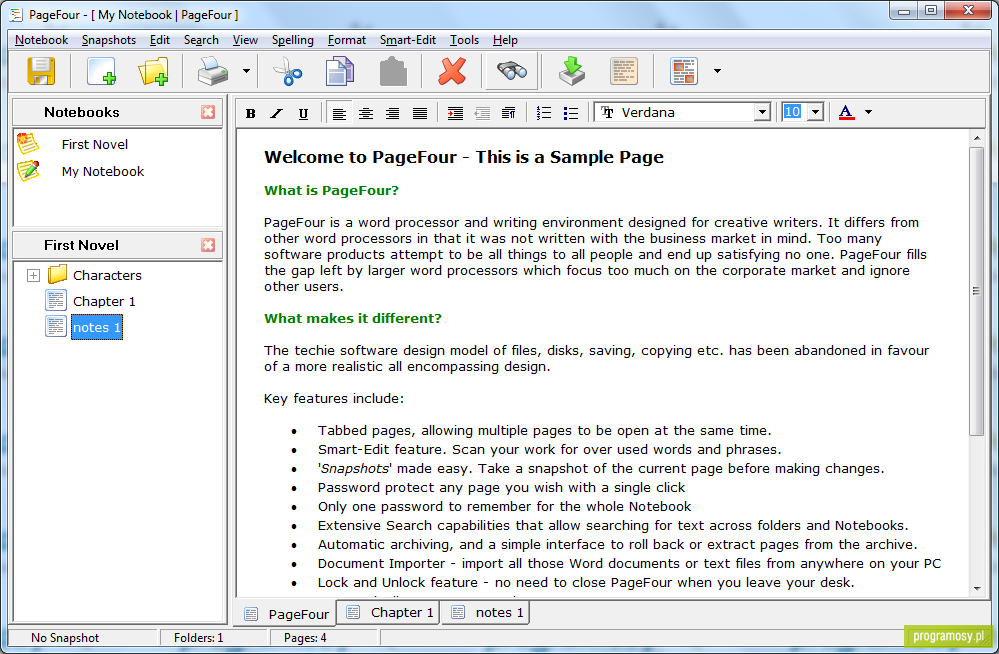The width and height of the screenshot is (999, 654).
Task: Open the Smart-Edit menu
Action: pos(408,40)
